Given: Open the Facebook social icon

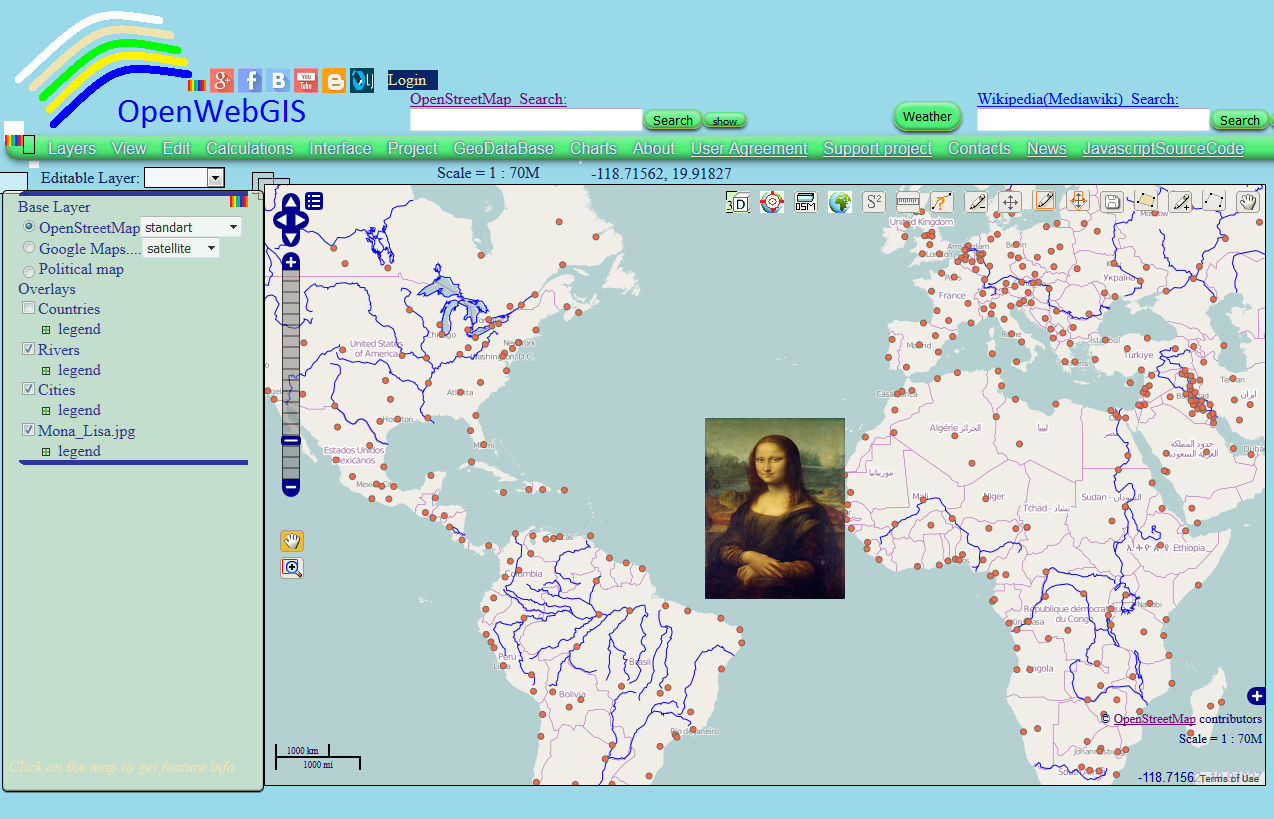Looking at the screenshot, I should (250, 81).
